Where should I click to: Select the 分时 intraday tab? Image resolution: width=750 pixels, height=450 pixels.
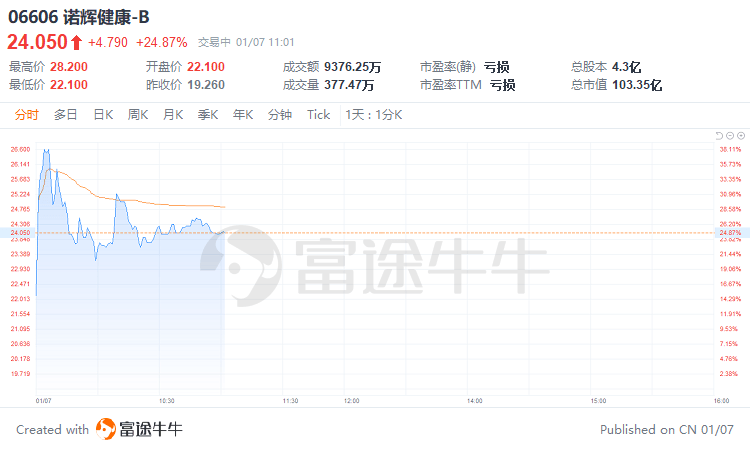click(26, 115)
